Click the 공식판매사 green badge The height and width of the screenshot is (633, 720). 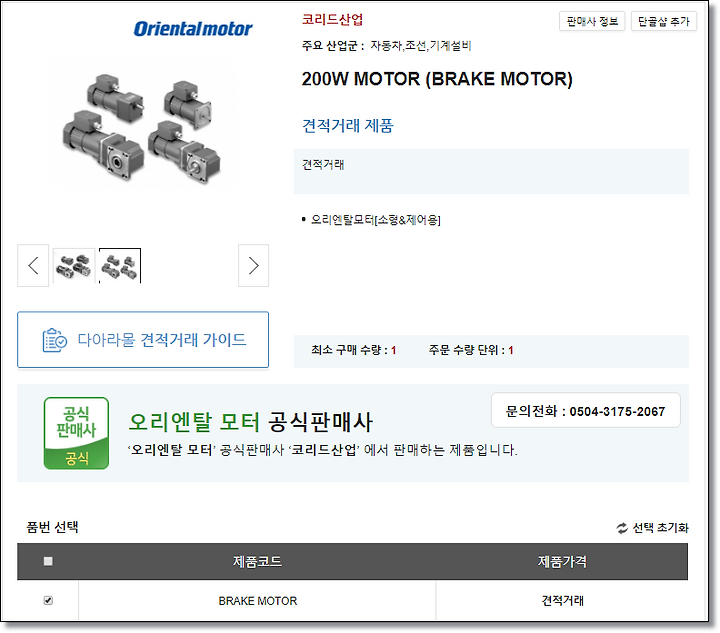[76, 433]
